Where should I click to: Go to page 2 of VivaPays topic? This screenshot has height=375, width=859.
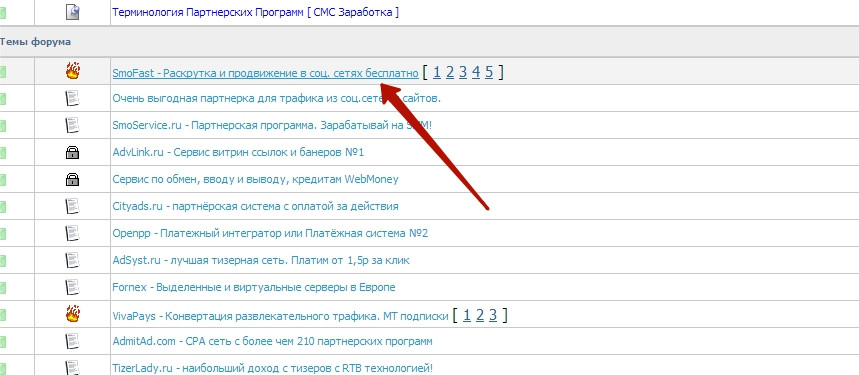(x=480, y=315)
